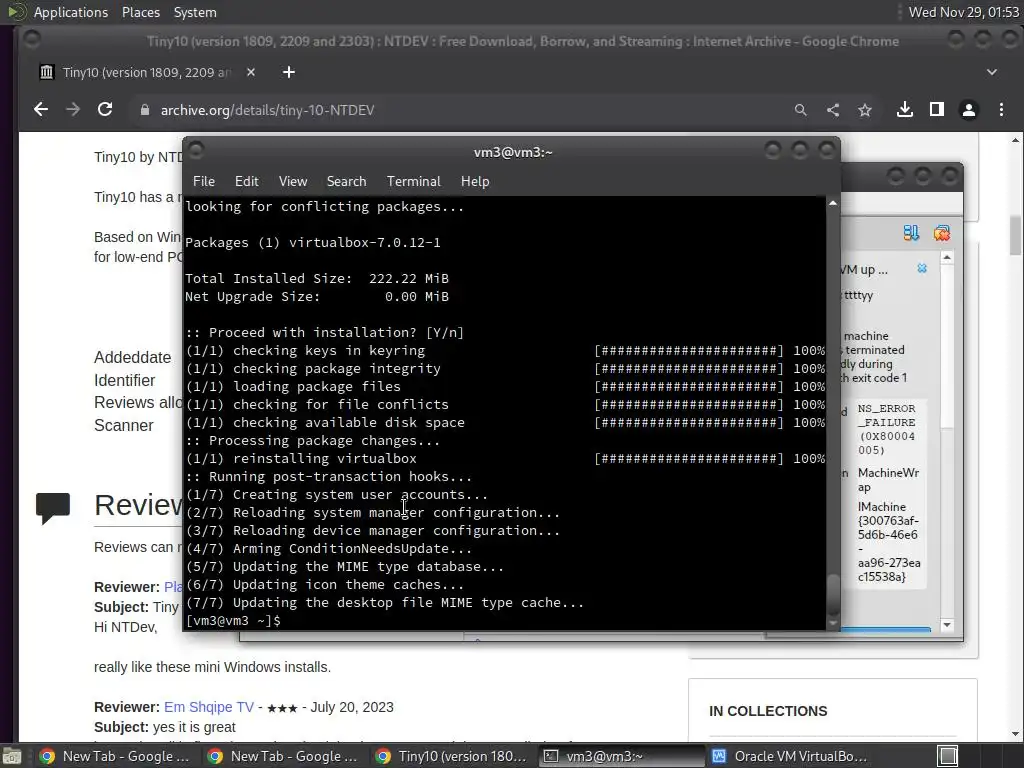Bookmark this page with the star icon

pyautogui.click(x=865, y=110)
